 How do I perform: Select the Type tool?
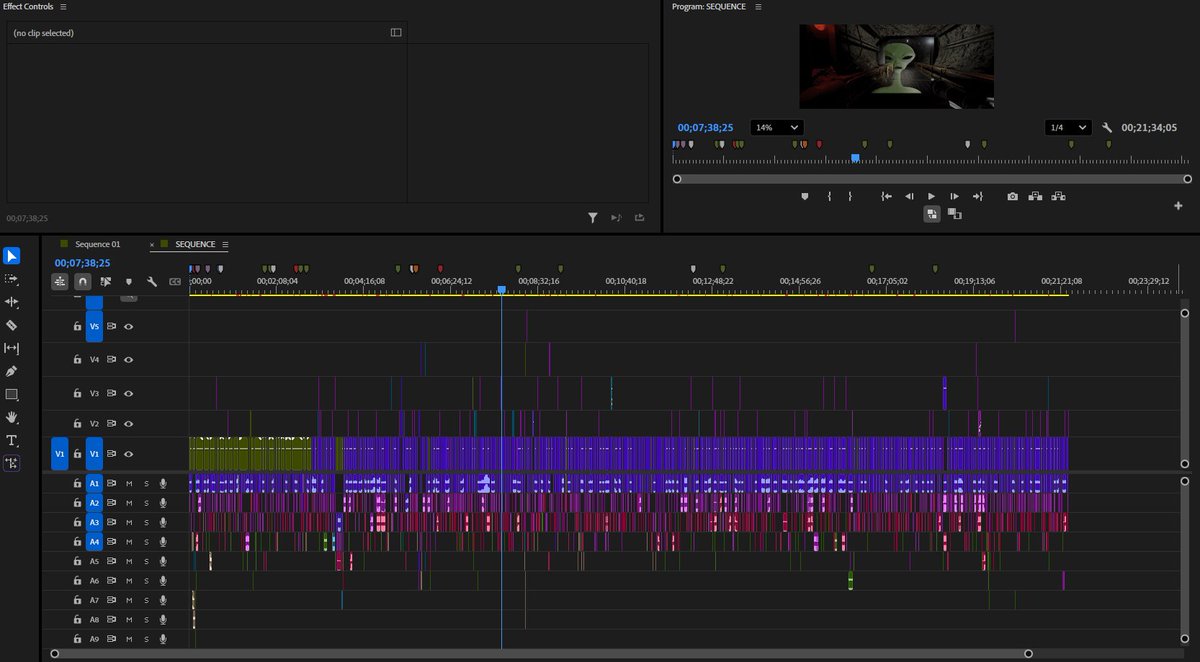[x=12, y=440]
